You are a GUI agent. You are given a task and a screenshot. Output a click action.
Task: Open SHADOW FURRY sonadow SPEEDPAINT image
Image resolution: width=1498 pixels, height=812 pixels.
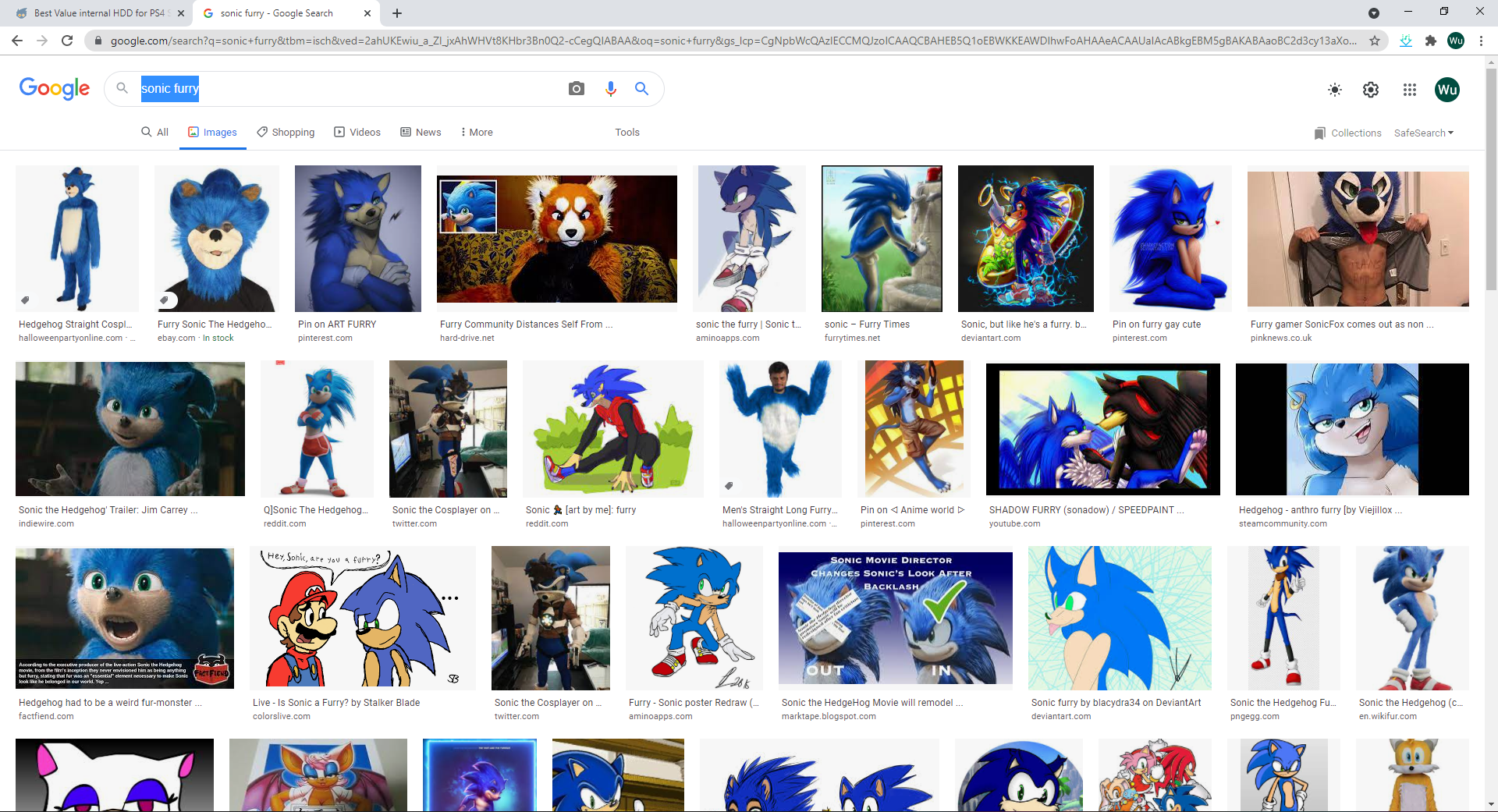pos(1103,429)
